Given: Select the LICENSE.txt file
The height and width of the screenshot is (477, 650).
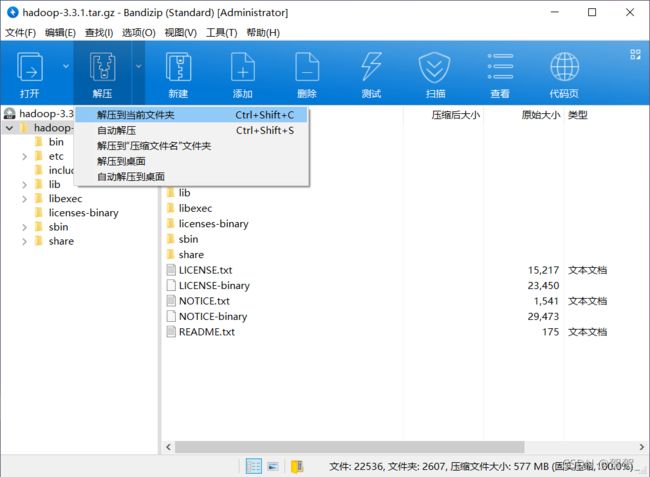Looking at the screenshot, I should [x=199, y=270].
